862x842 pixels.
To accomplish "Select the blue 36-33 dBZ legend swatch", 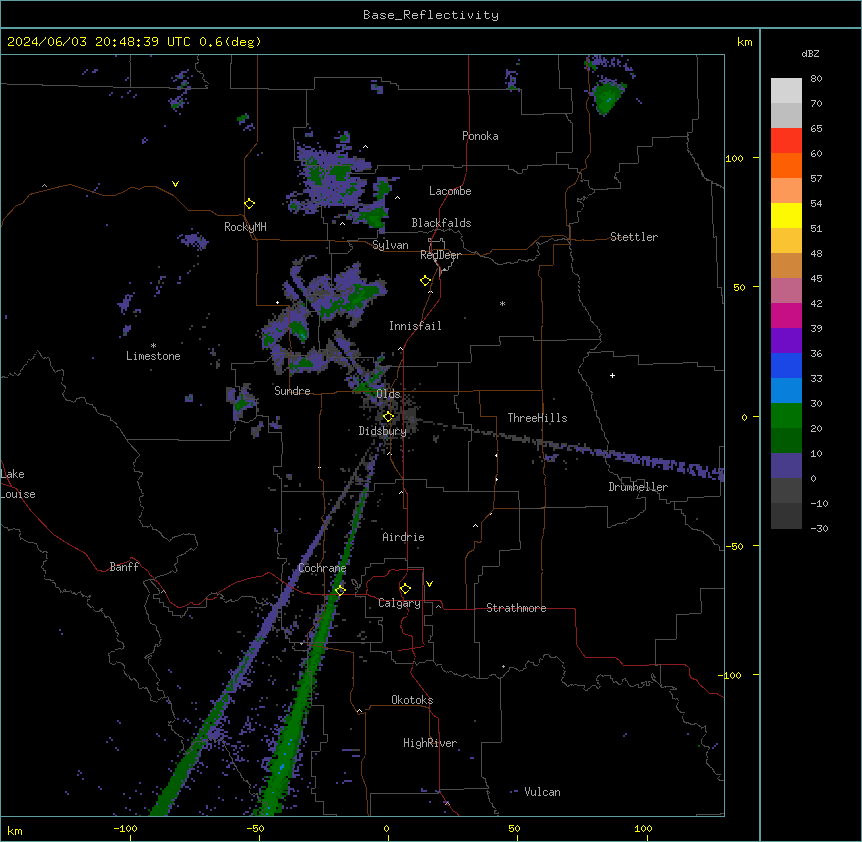I will [786, 365].
